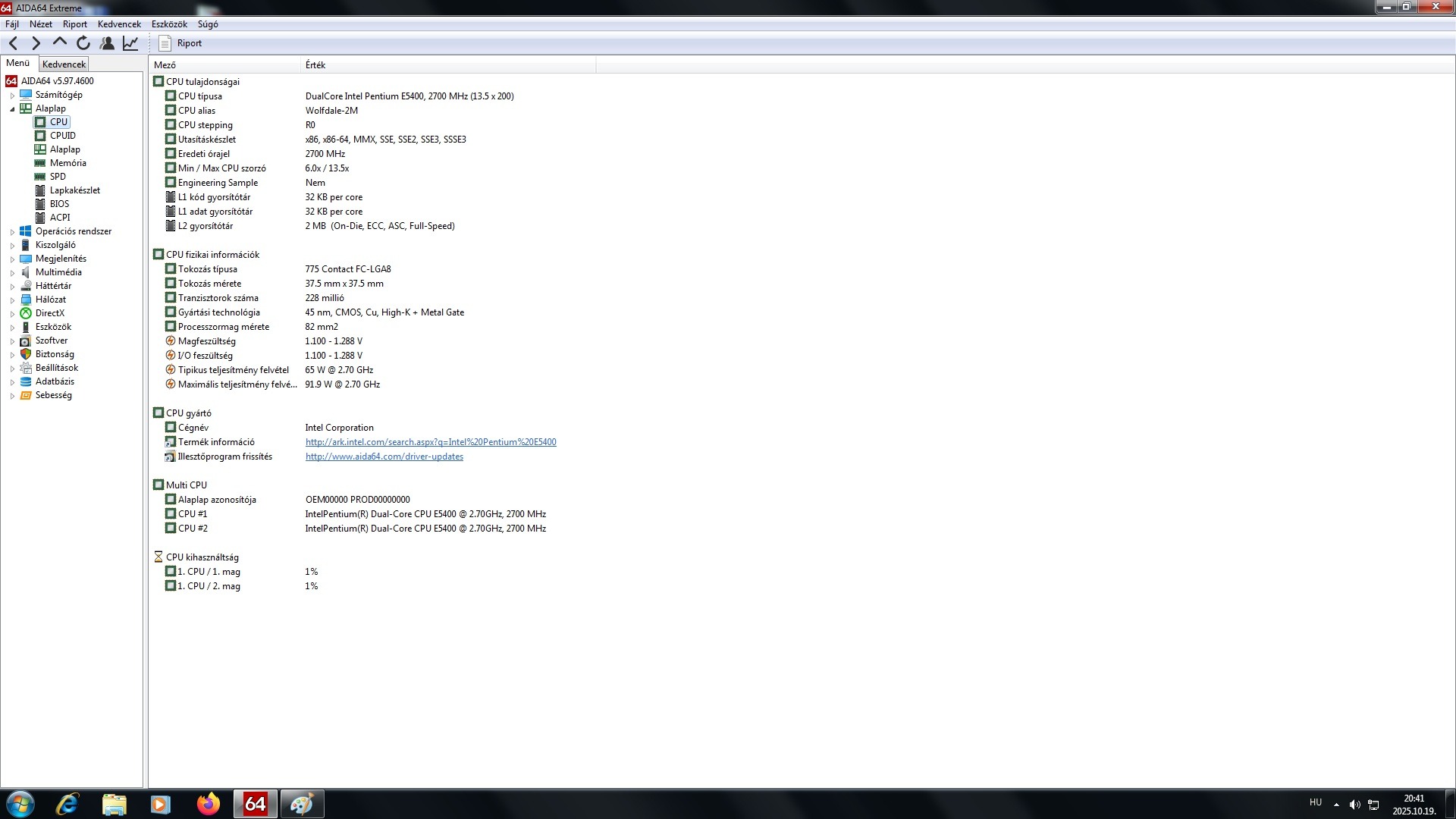
Task: Click the Up level arrow icon
Action: 59,42
